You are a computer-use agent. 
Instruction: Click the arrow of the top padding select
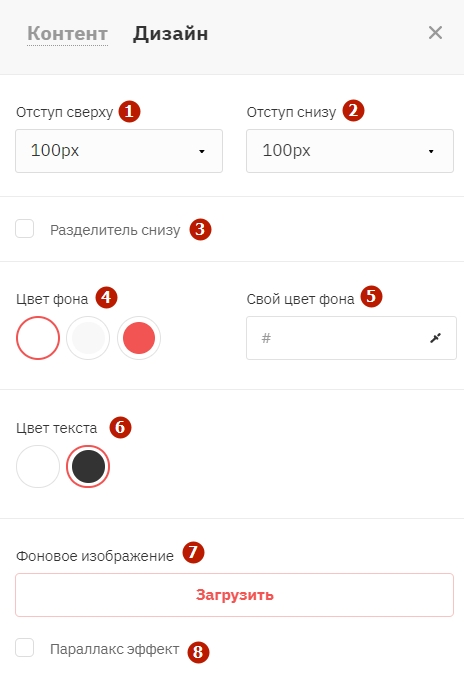202,152
